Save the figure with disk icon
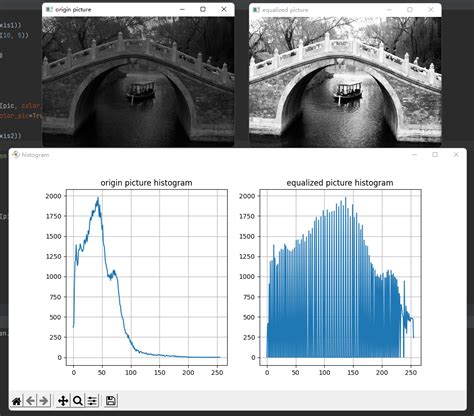The image size is (474, 416). [x=111, y=400]
